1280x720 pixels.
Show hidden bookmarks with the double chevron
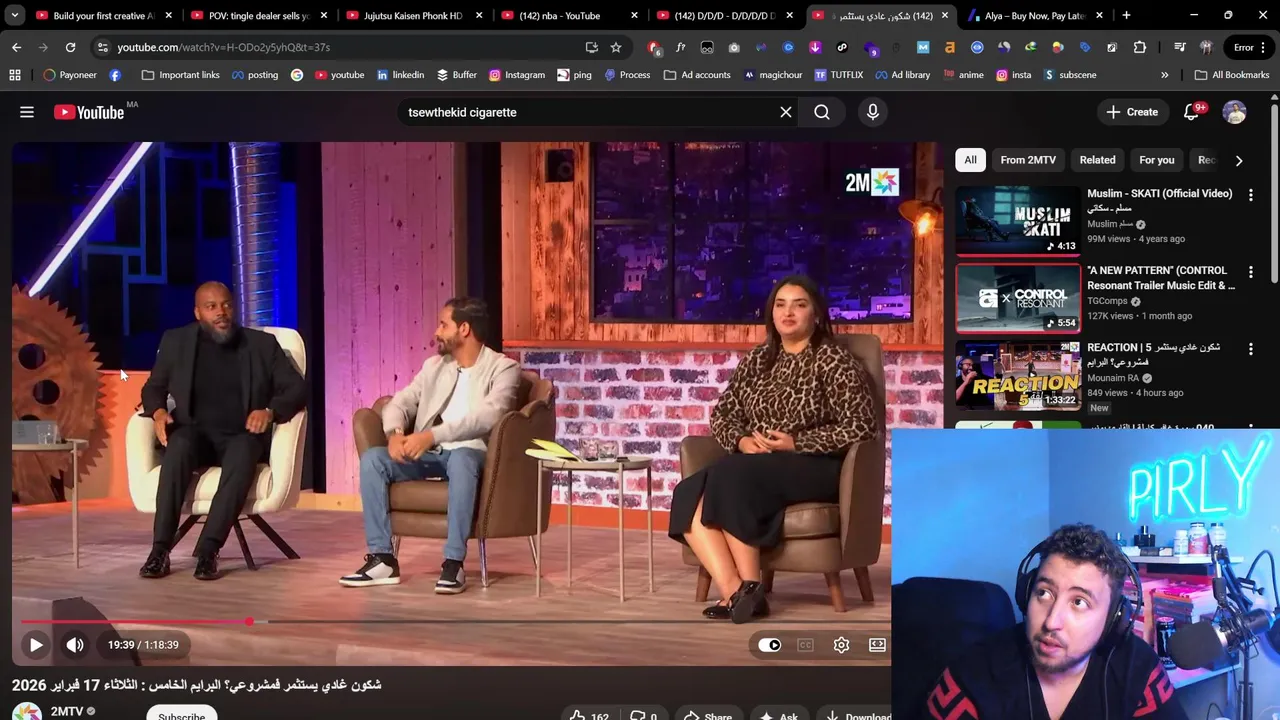(1164, 75)
